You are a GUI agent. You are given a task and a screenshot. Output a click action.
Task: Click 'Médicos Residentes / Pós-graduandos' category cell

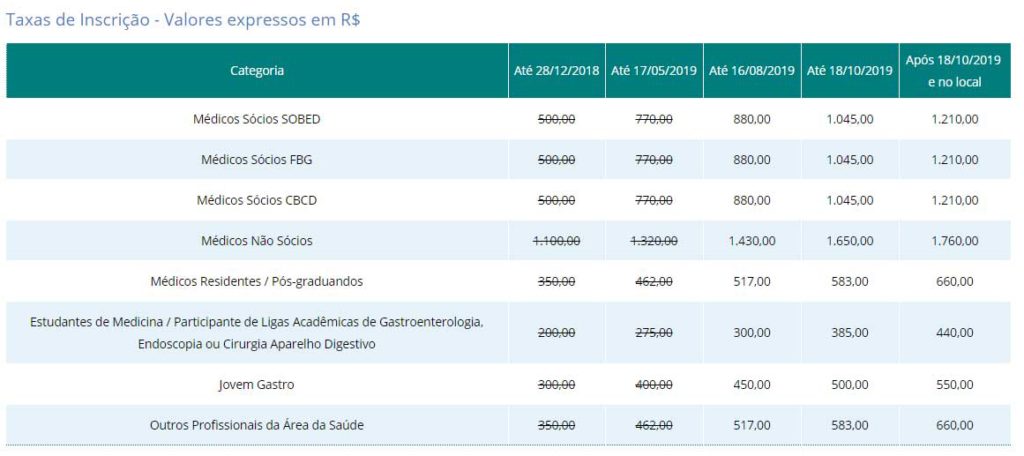point(257,282)
